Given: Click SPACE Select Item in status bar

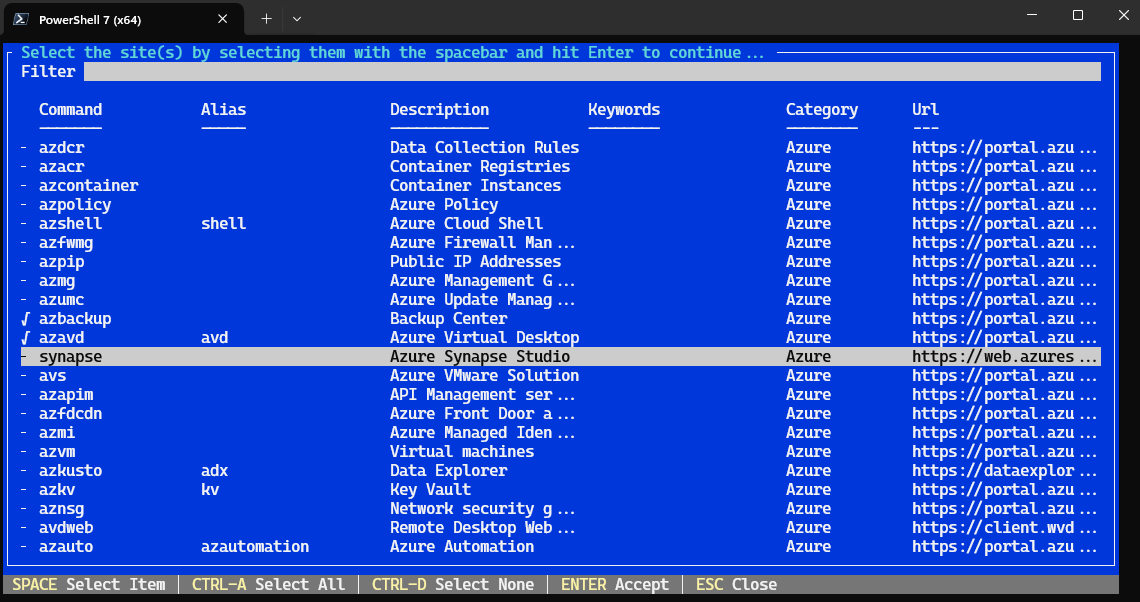Looking at the screenshot, I should pyautogui.click(x=89, y=585).
